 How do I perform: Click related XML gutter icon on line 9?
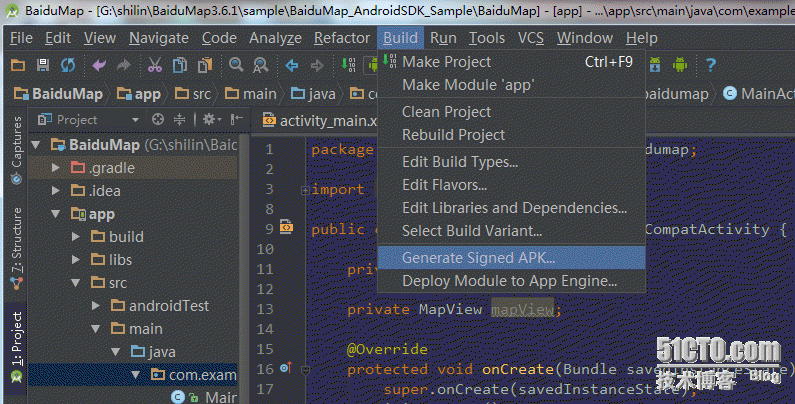pyautogui.click(x=286, y=227)
